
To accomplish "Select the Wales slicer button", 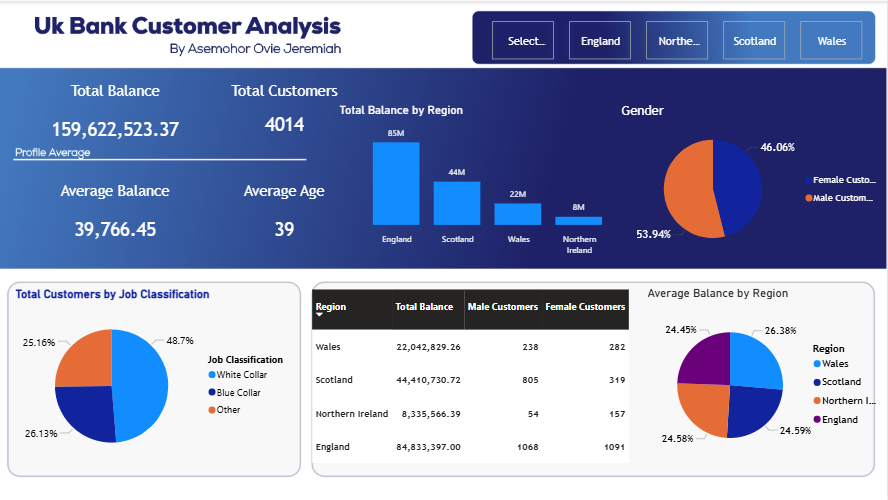I will (x=831, y=40).
